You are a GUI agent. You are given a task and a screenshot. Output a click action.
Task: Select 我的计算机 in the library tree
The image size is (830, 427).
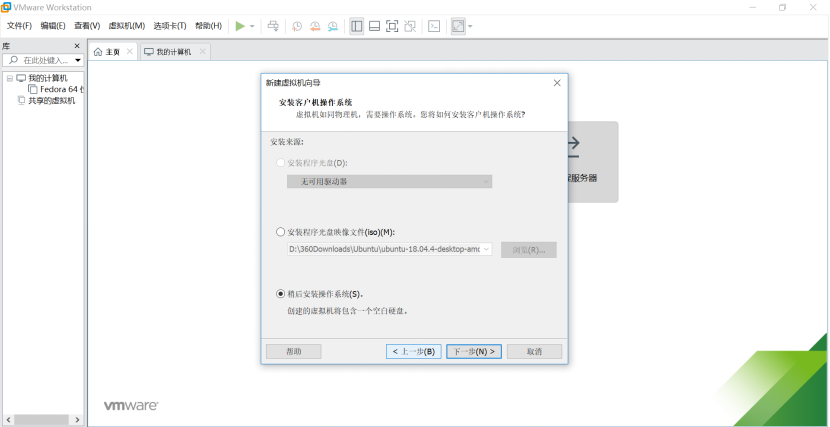(x=48, y=78)
